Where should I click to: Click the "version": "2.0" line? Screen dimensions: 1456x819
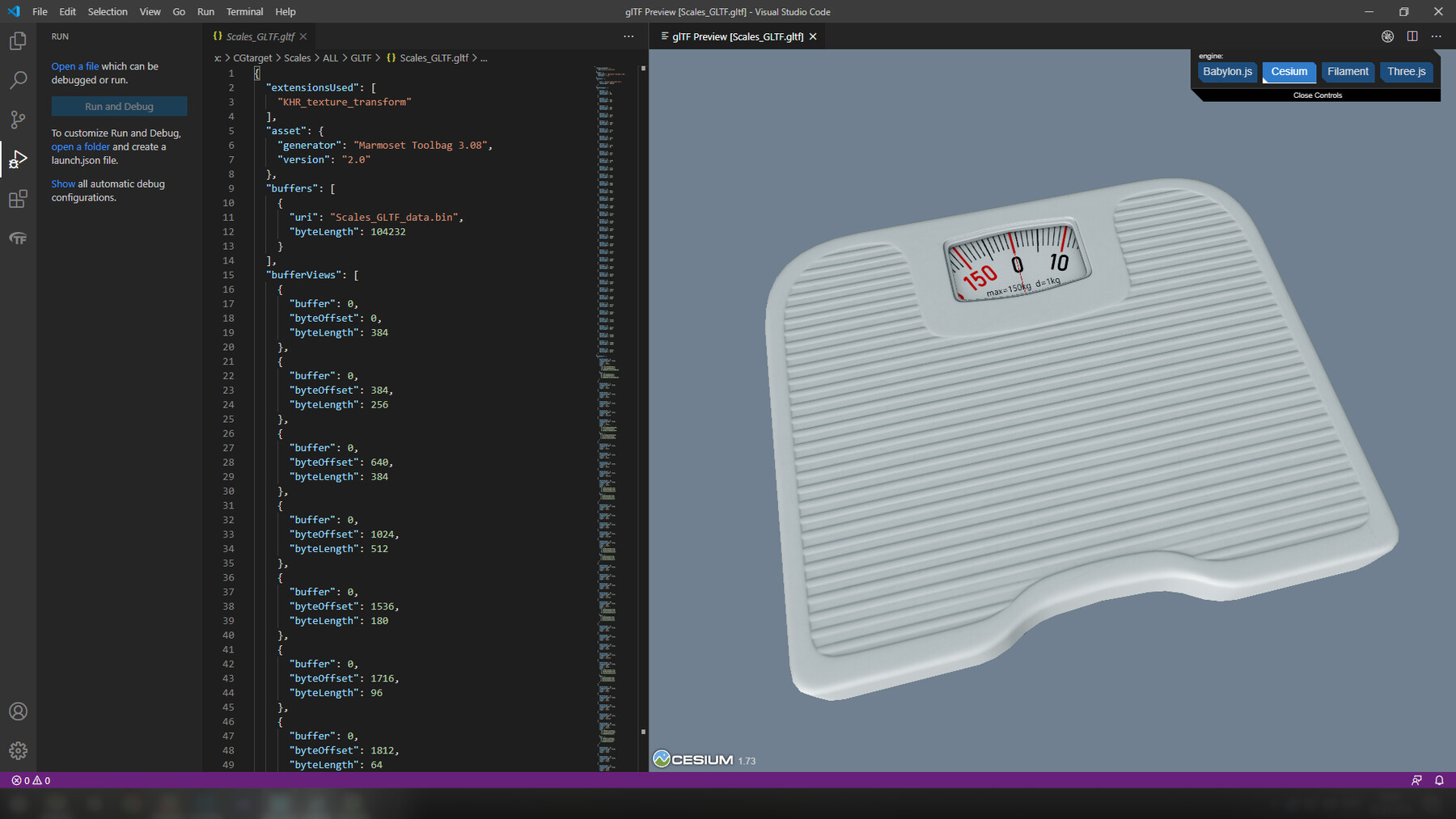click(x=324, y=160)
